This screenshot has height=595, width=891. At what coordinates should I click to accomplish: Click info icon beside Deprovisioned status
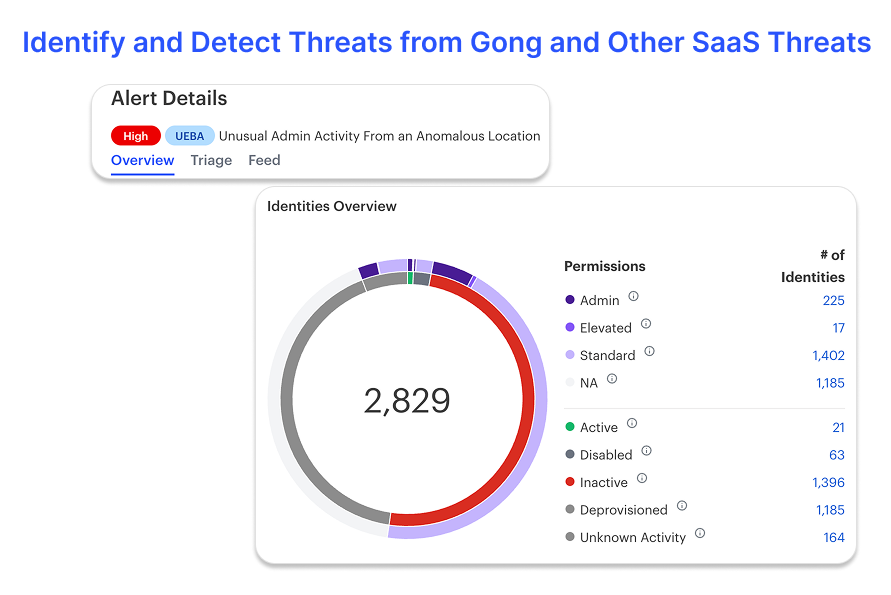click(x=682, y=506)
